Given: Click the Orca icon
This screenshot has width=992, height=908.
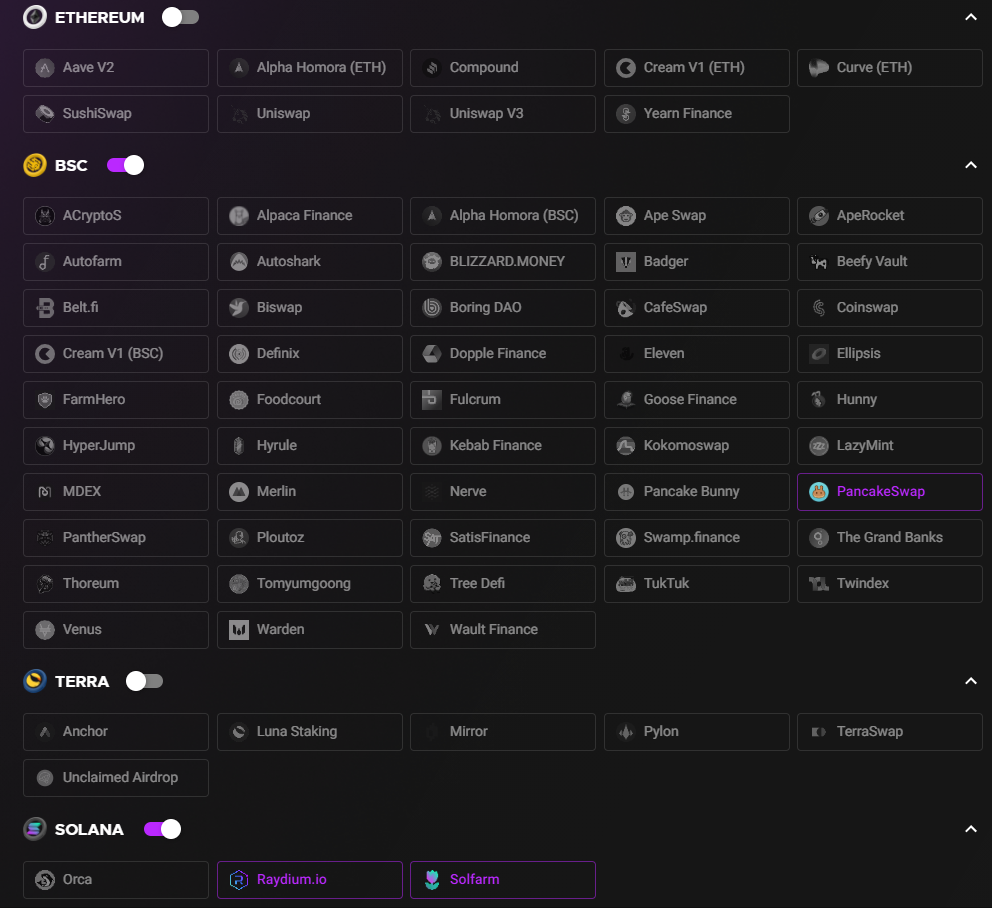Looking at the screenshot, I should [x=45, y=880].
